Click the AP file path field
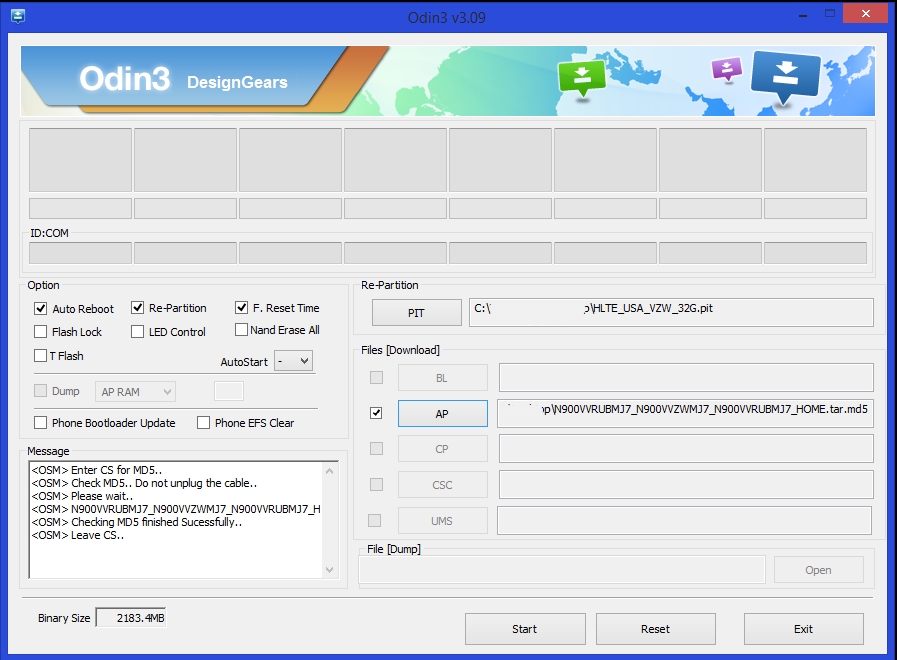 coord(685,414)
